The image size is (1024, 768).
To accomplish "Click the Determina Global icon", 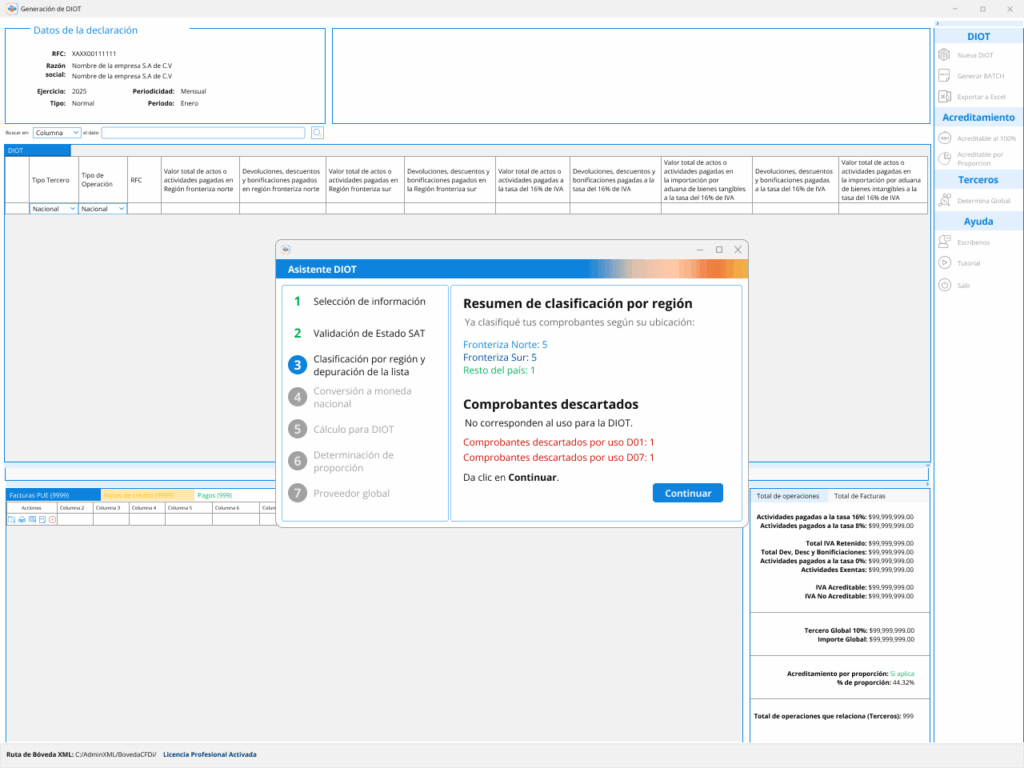I will coord(944,199).
